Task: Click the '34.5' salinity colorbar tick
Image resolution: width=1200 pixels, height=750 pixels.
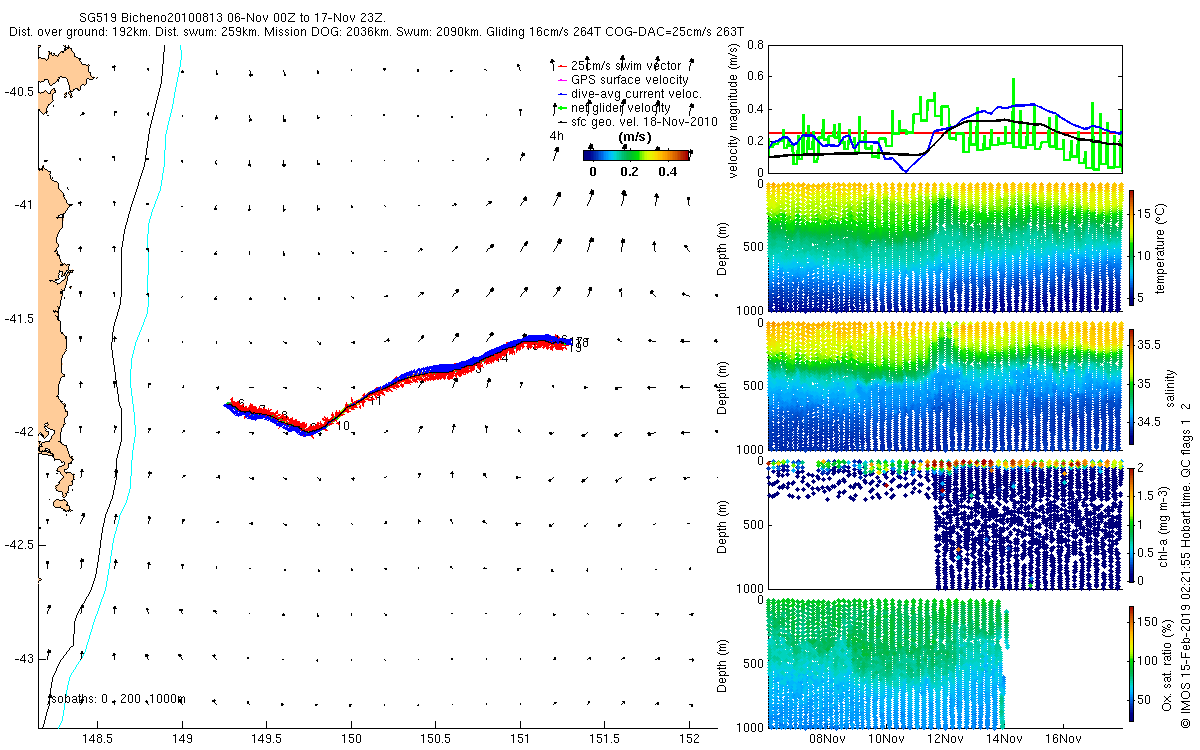Action: point(1148,422)
